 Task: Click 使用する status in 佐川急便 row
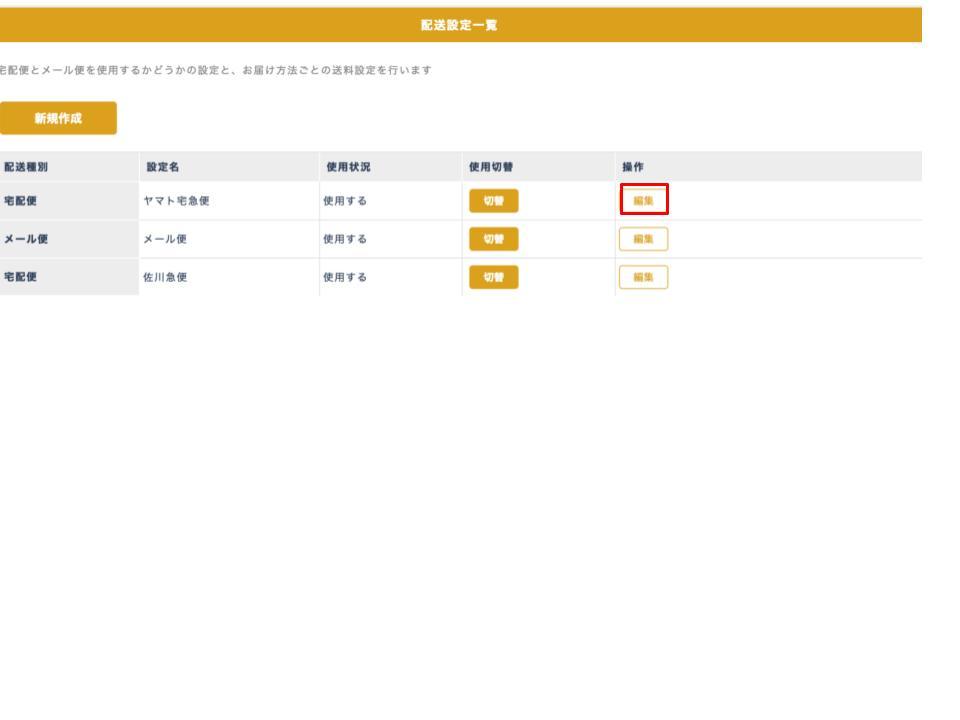coord(345,278)
